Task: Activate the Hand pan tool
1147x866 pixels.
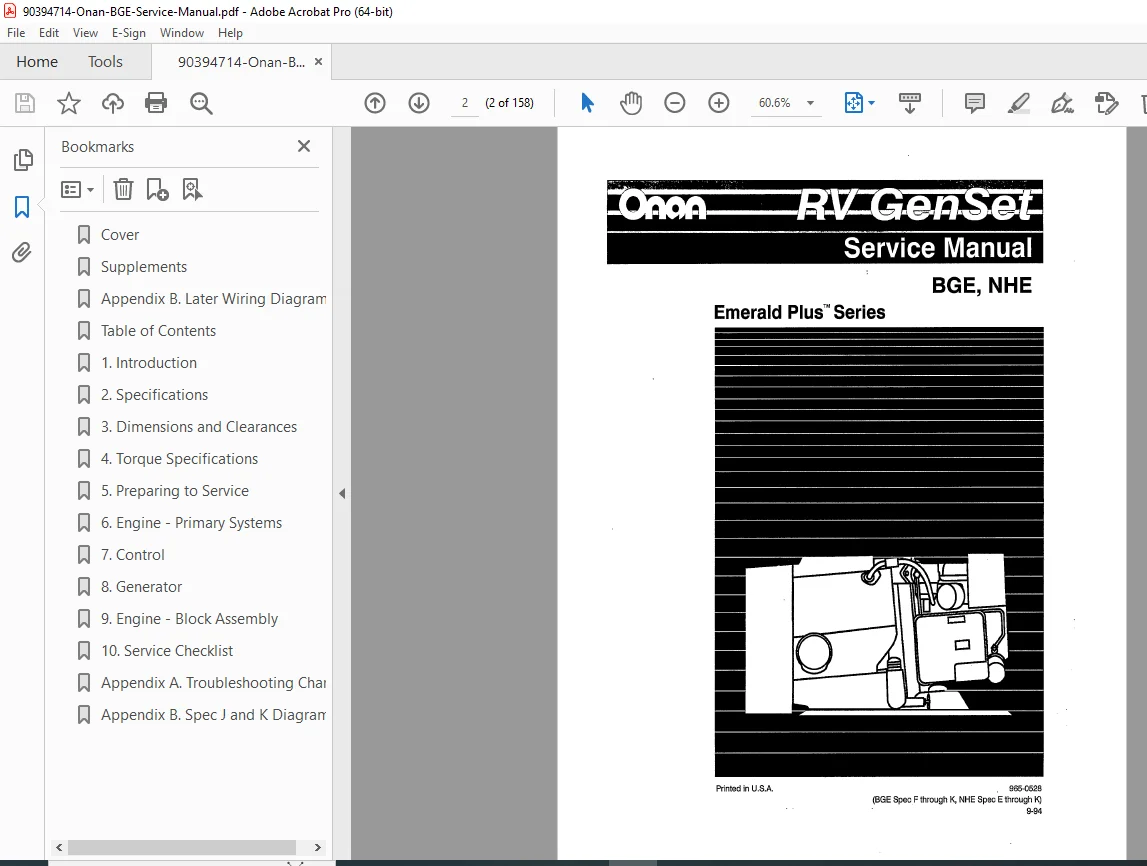Action: 631,103
